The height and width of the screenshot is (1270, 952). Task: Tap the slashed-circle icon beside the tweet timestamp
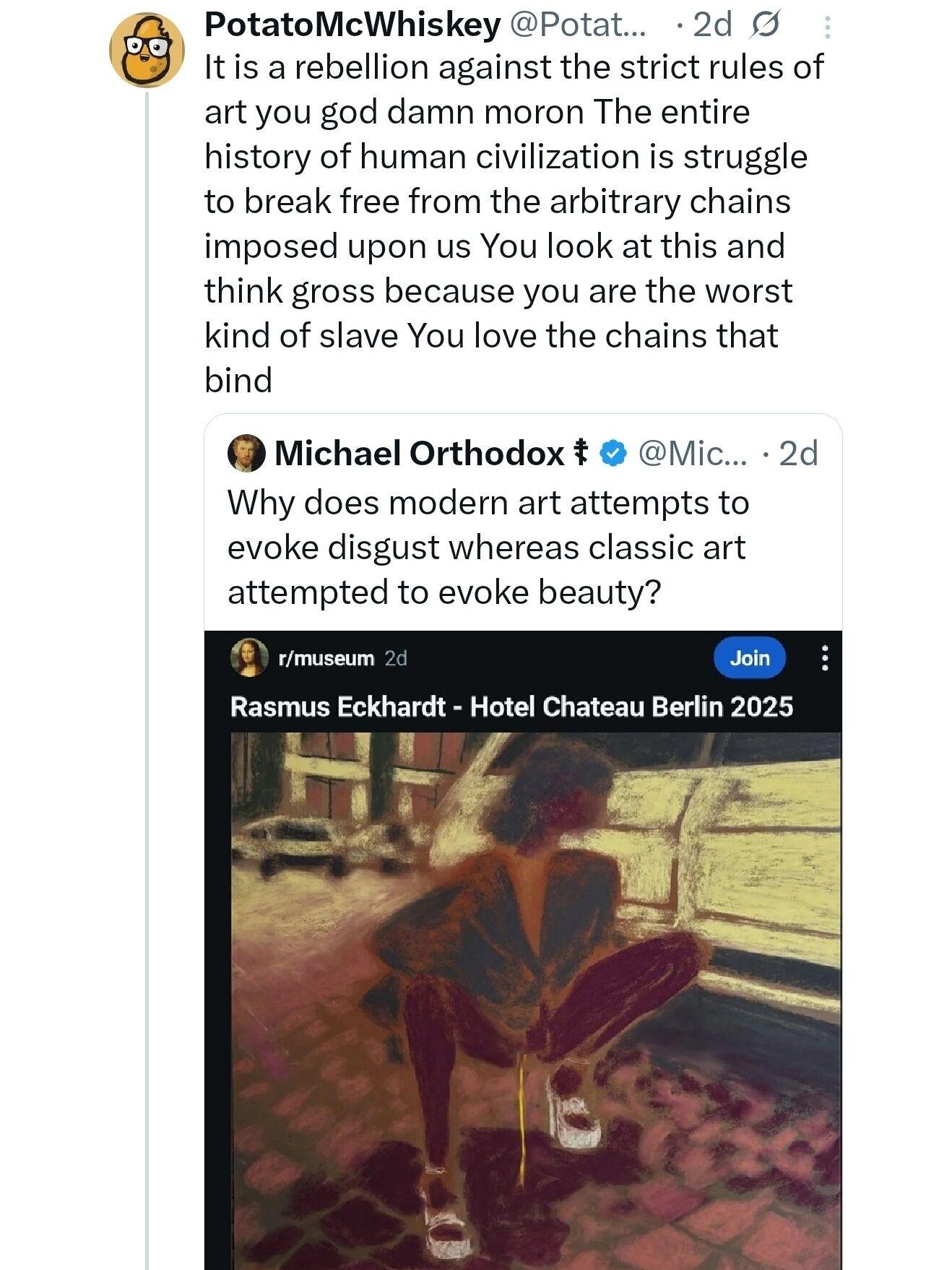(x=765, y=26)
